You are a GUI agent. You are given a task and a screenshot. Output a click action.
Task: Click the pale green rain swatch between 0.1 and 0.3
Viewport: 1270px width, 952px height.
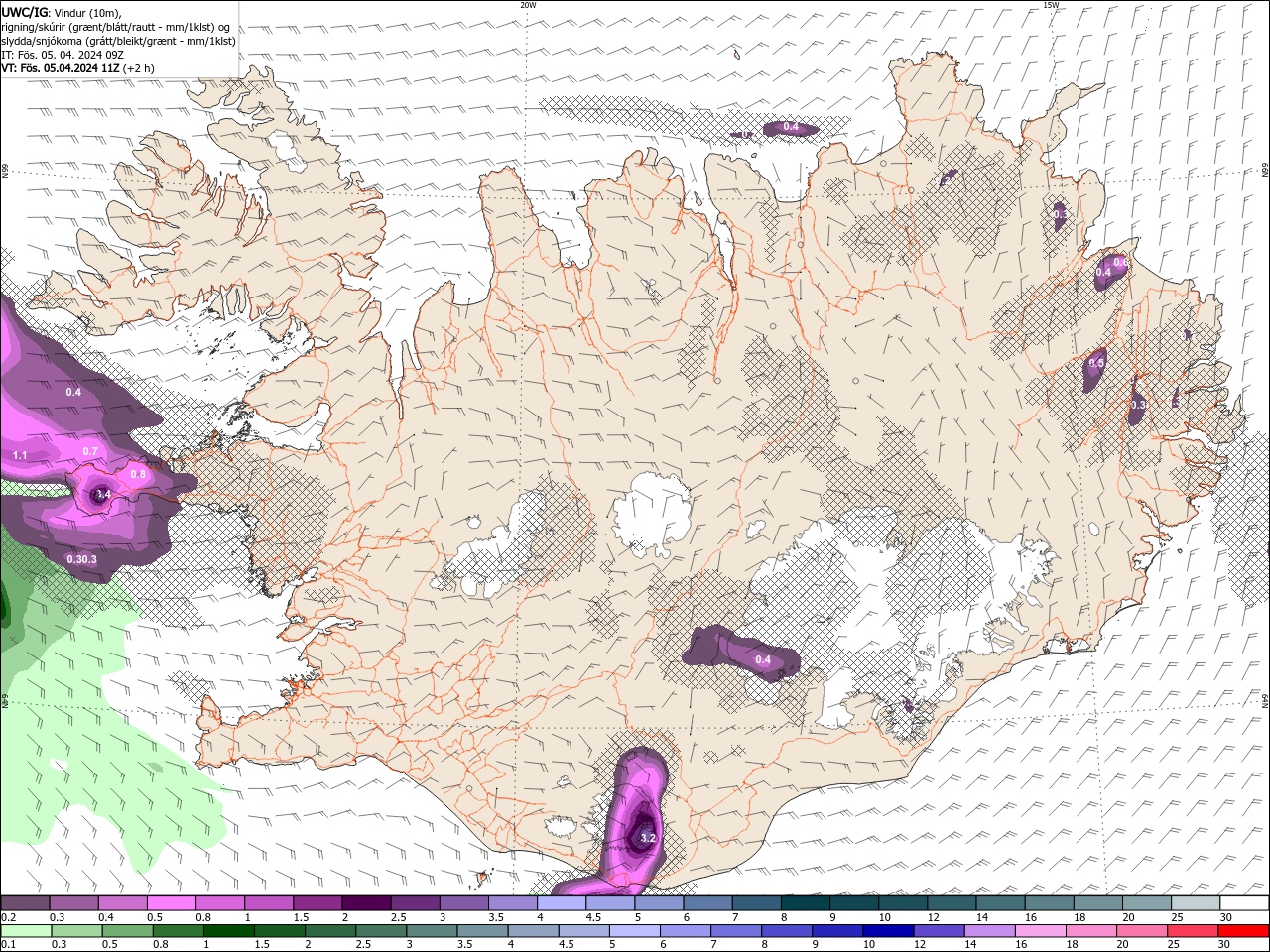[x=26, y=931]
